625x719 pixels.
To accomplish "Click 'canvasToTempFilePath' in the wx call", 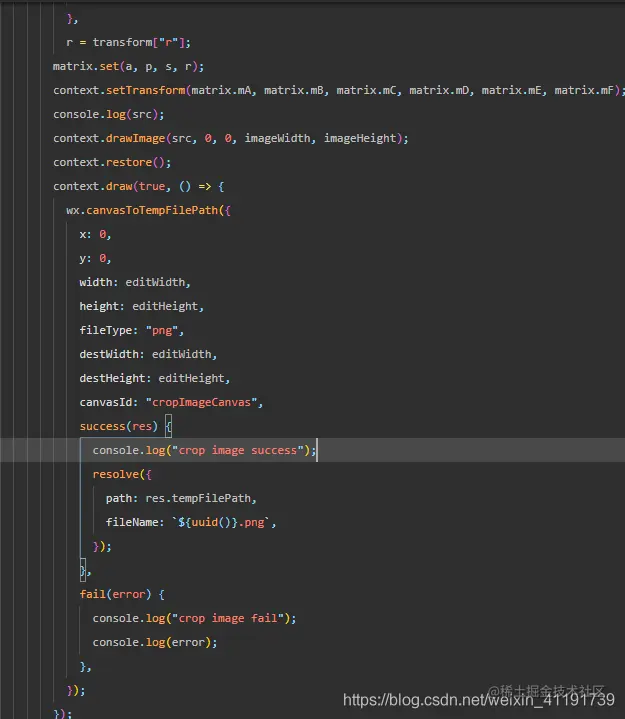I will coord(152,210).
